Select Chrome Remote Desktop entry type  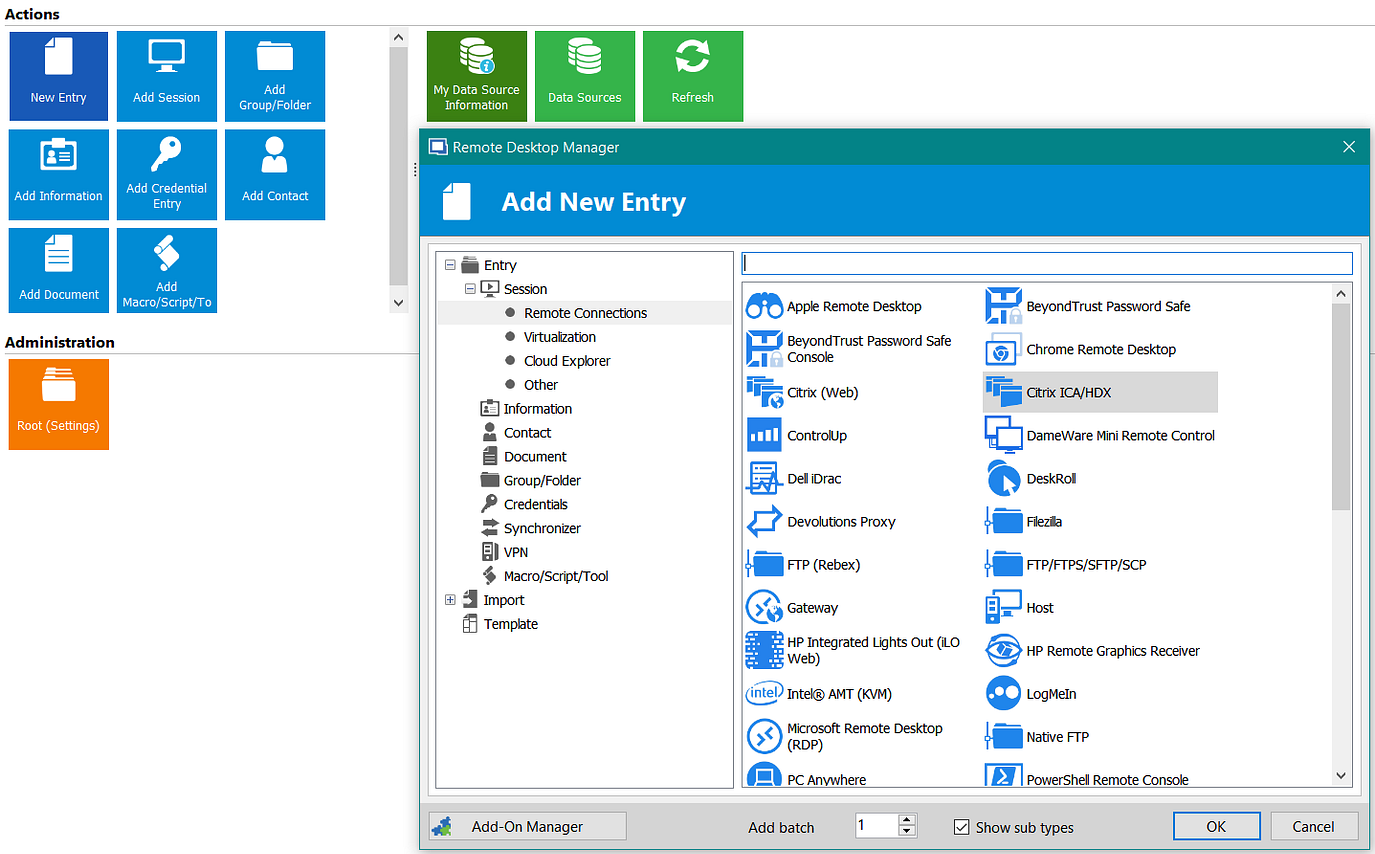pyautogui.click(x=1082, y=349)
